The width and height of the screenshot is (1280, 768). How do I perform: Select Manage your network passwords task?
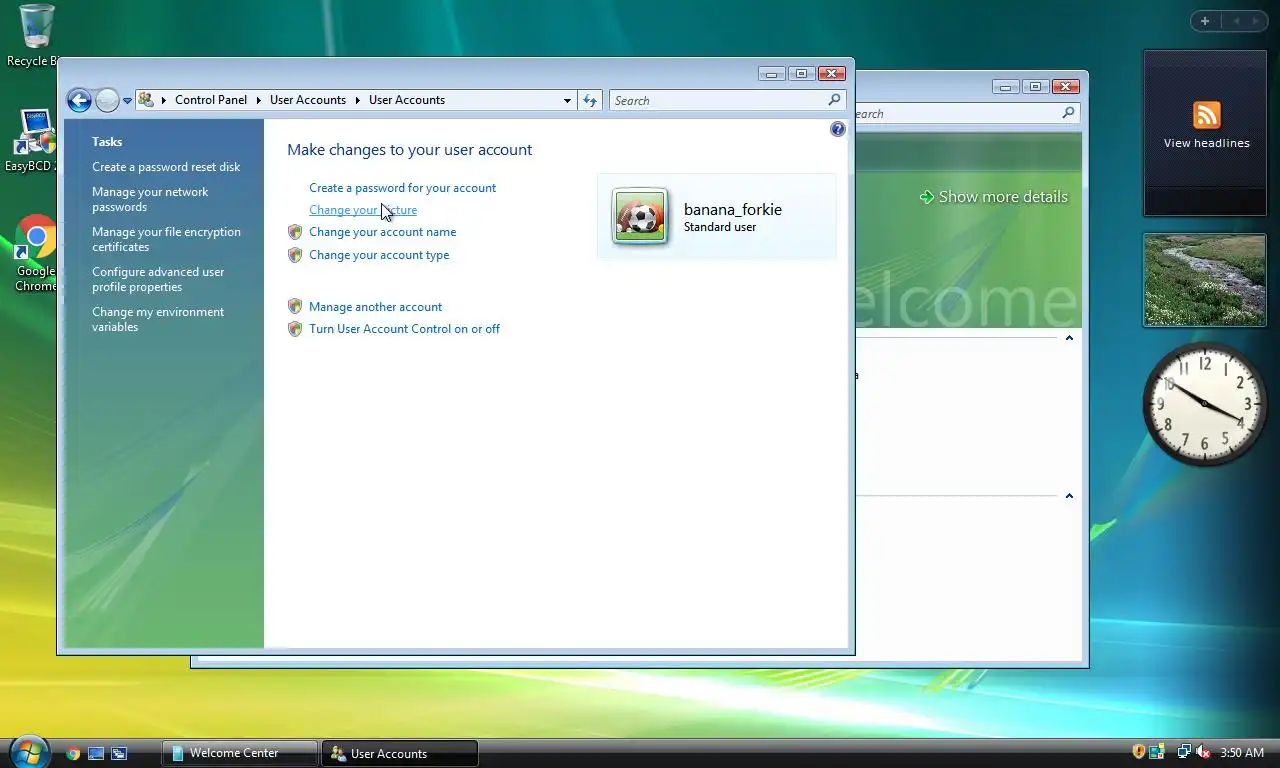pyautogui.click(x=150, y=199)
